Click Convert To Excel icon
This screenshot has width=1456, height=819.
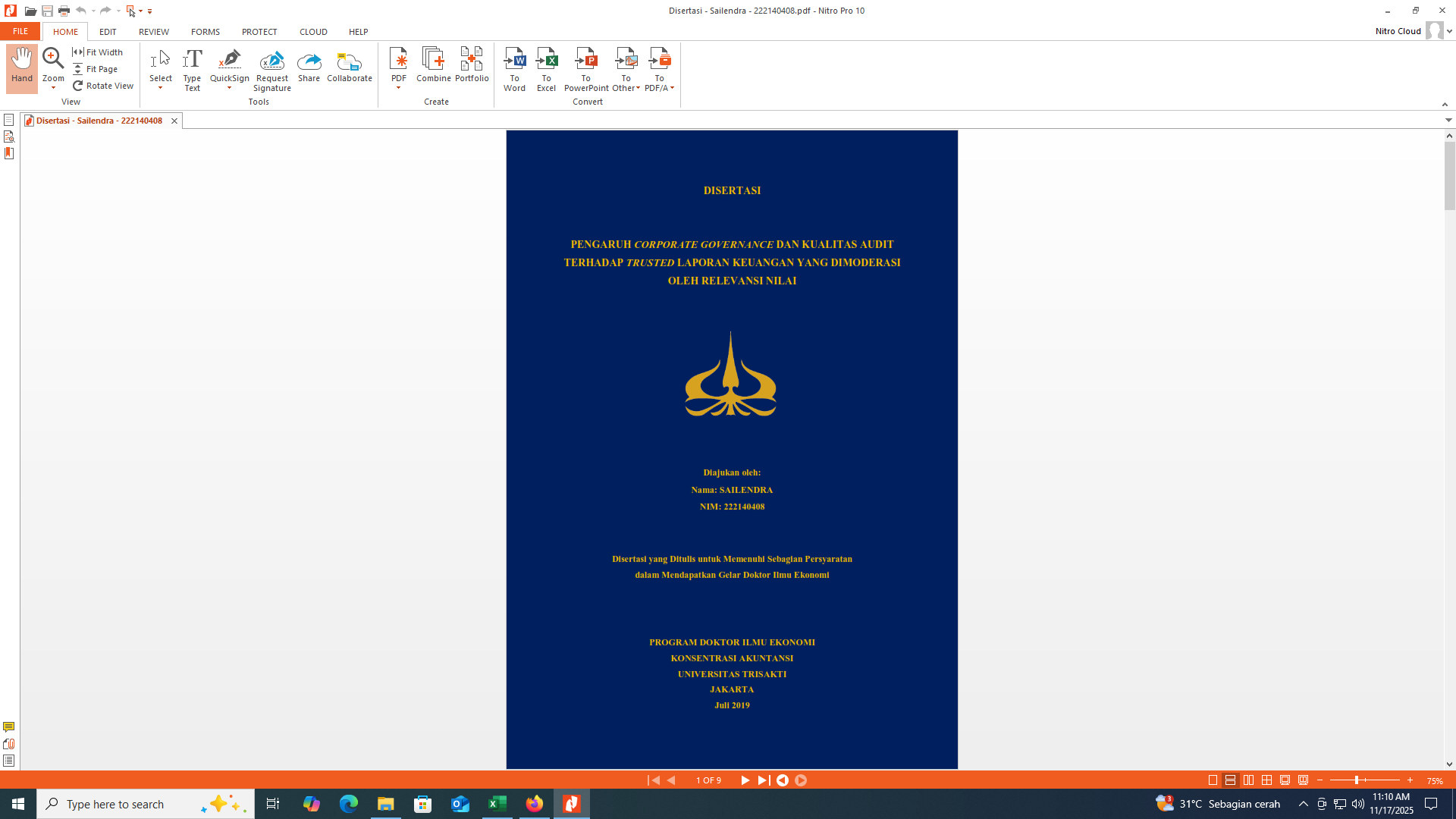pyautogui.click(x=546, y=60)
